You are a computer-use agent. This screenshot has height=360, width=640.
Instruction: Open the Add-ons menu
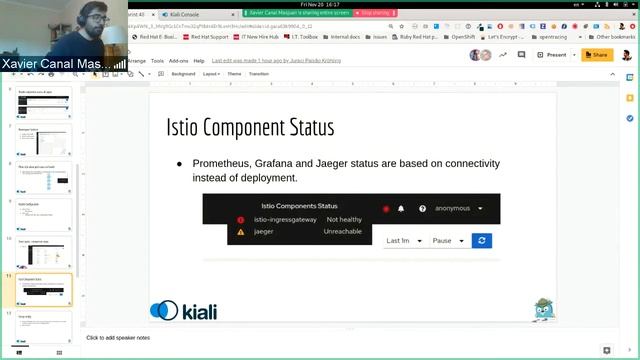pos(178,61)
